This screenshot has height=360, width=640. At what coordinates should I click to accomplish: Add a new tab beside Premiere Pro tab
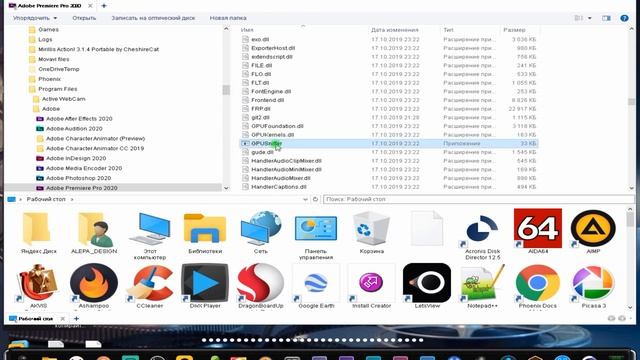pos(104,6)
